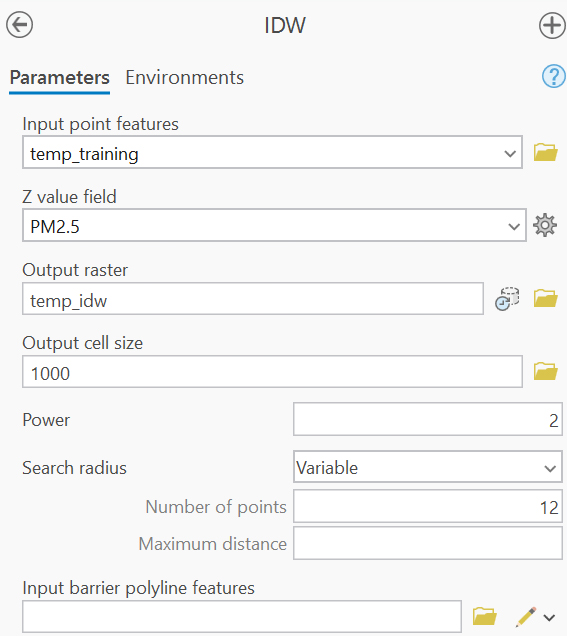Click the Power value field

[x=427, y=419]
